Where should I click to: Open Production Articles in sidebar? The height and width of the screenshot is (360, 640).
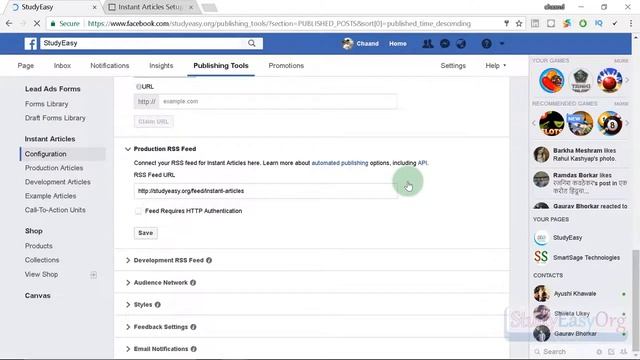click(x=54, y=168)
